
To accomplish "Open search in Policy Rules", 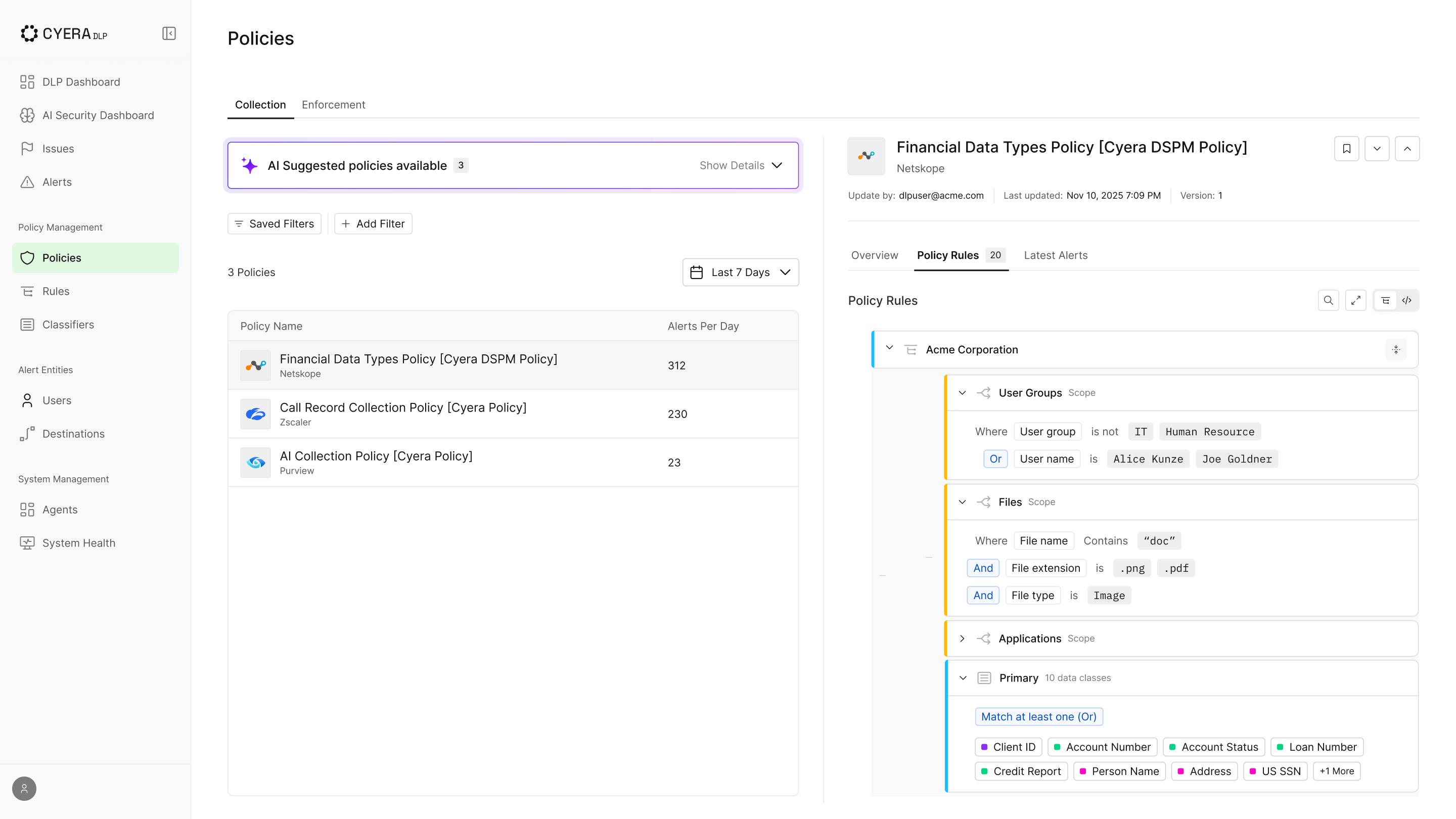I will pyautogui.click(x=1328, y=301).
